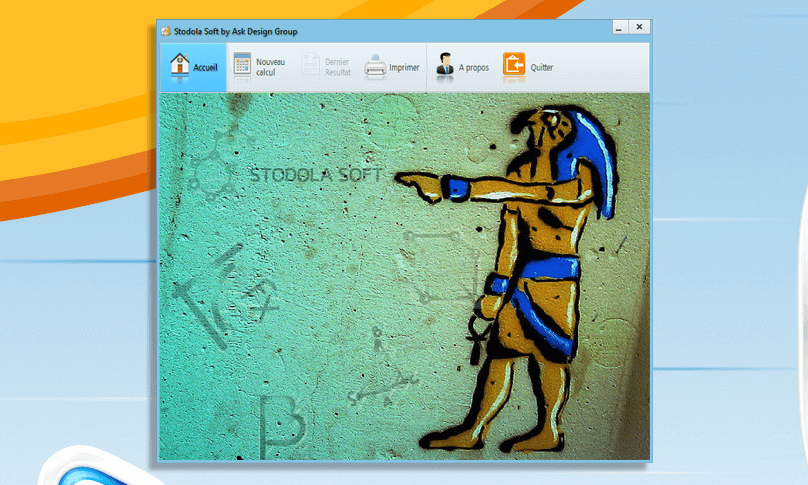Click the Dernier Resultat document icon

(x=310, y=67)
